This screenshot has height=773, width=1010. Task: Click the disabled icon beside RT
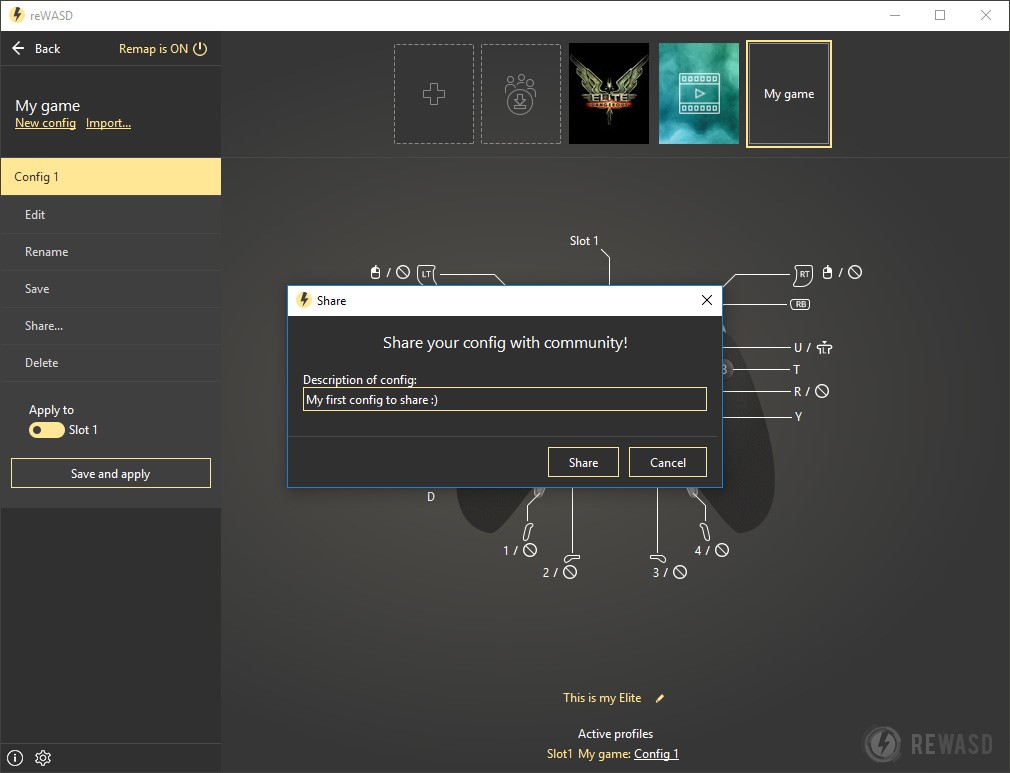(855, 272)
